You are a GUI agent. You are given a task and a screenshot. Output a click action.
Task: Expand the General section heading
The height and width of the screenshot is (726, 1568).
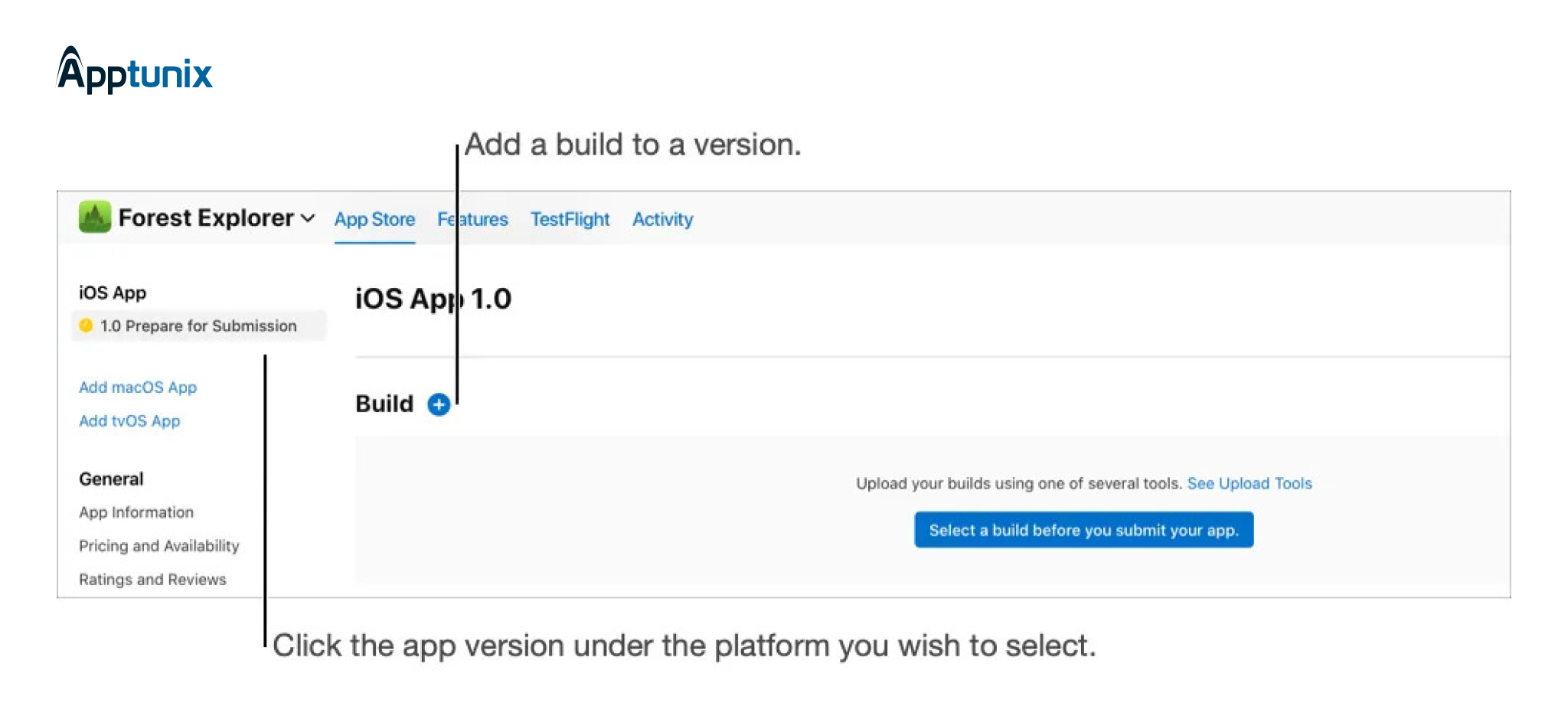click(111, 479)
